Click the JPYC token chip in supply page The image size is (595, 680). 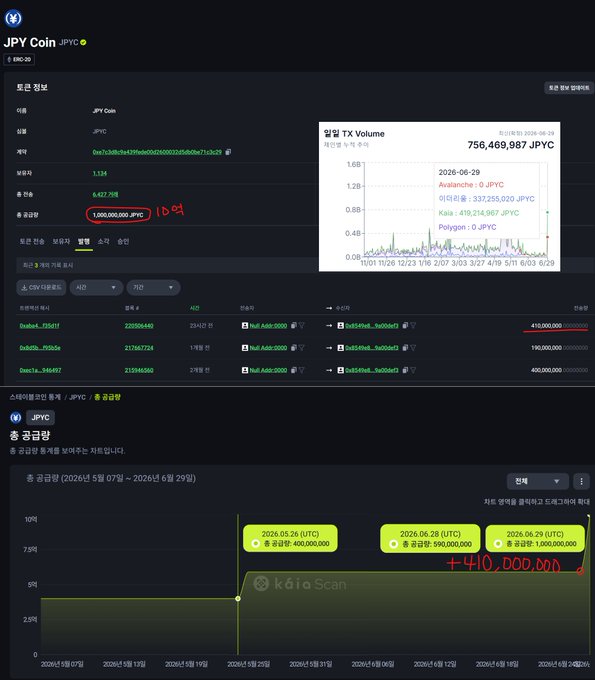(x=40, y=418)
